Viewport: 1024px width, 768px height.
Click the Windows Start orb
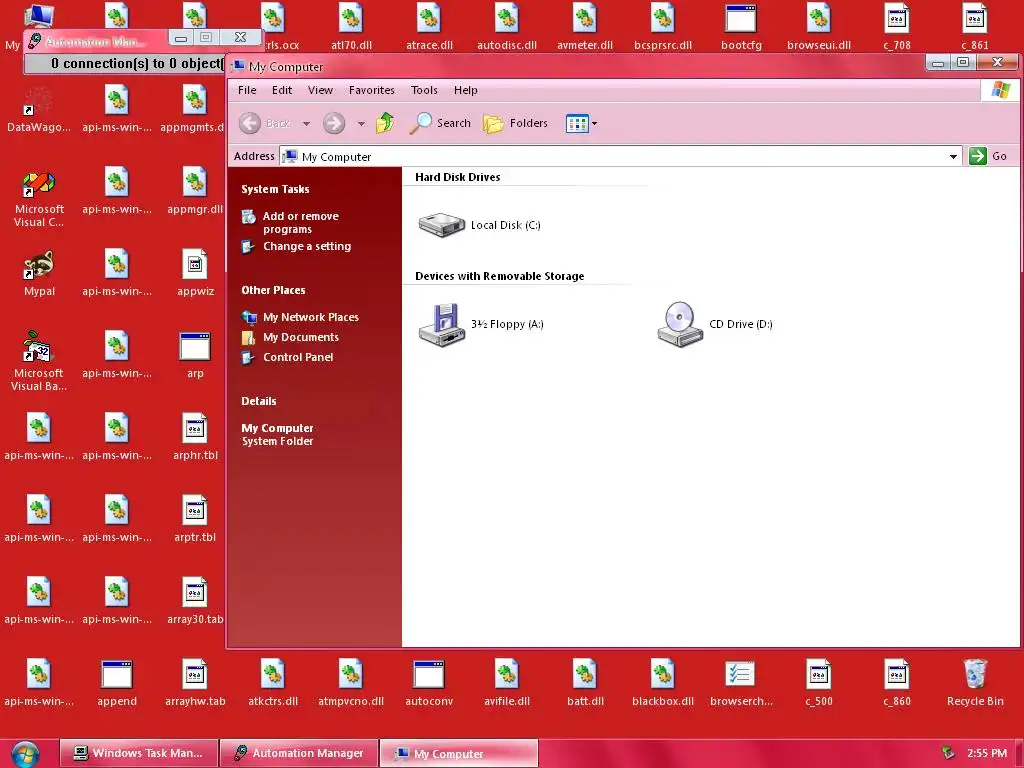pos(25,754)
